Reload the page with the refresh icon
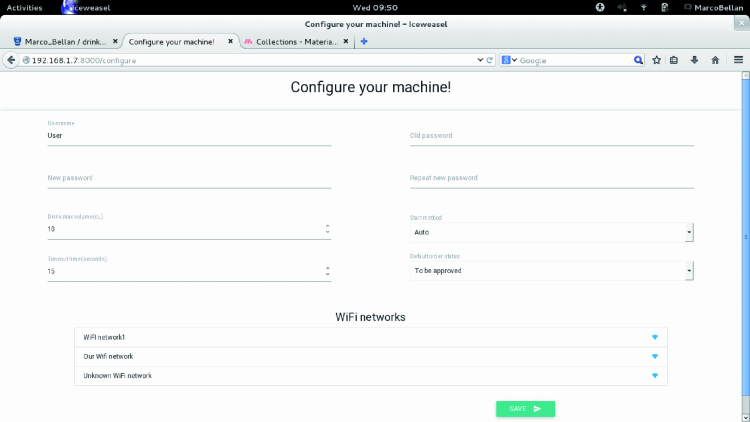Image resolution: width=750 pixels, height=422 pixels. pos(490,60)
